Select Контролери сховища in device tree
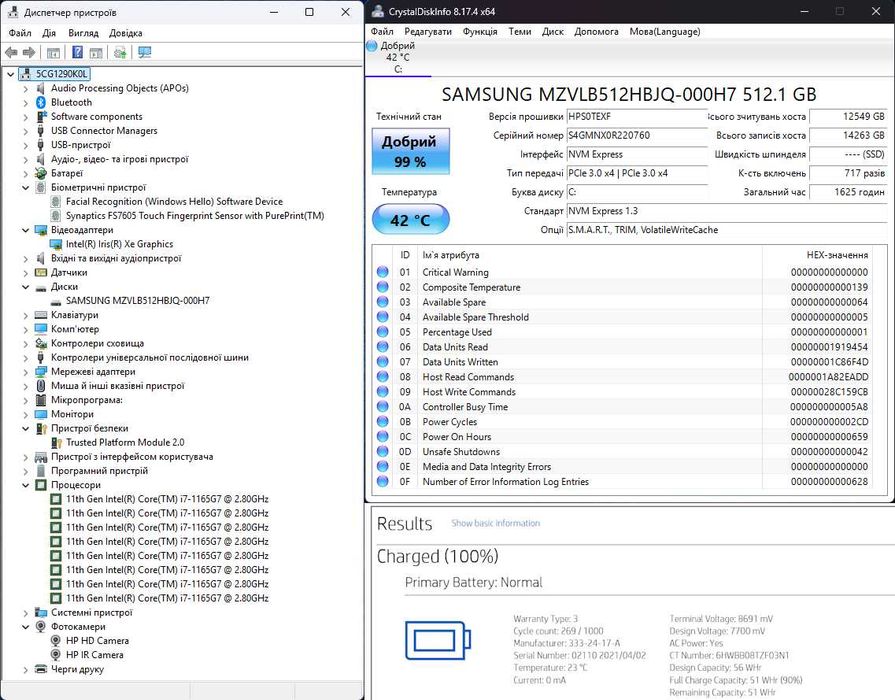895x700 pixels. coord(97,344)
